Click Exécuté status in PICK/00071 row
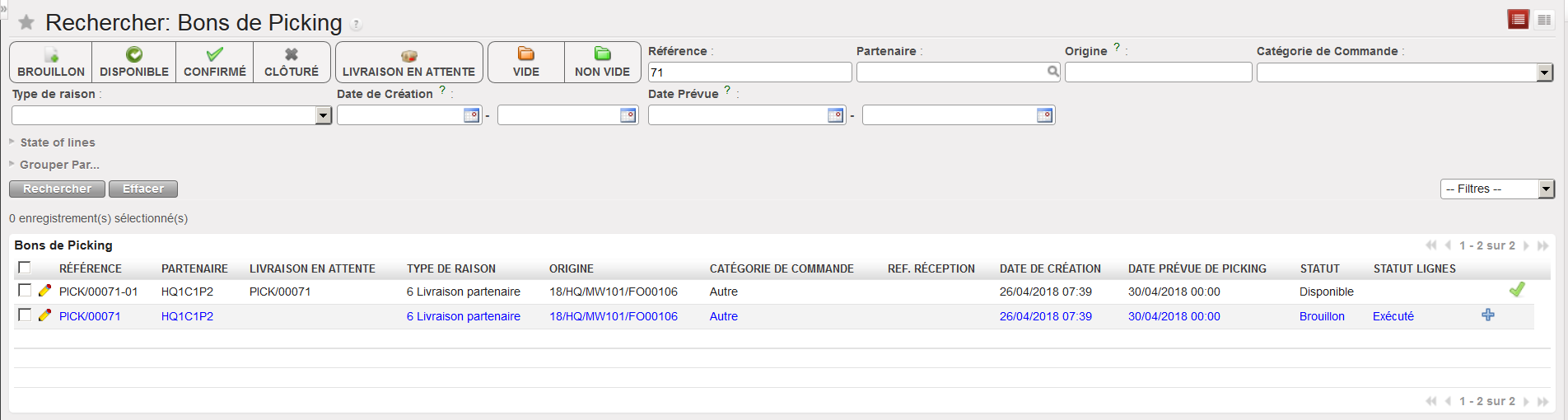Image resolution: width=1568 pixels, height=420 pixels. (x=1393, y=316)
